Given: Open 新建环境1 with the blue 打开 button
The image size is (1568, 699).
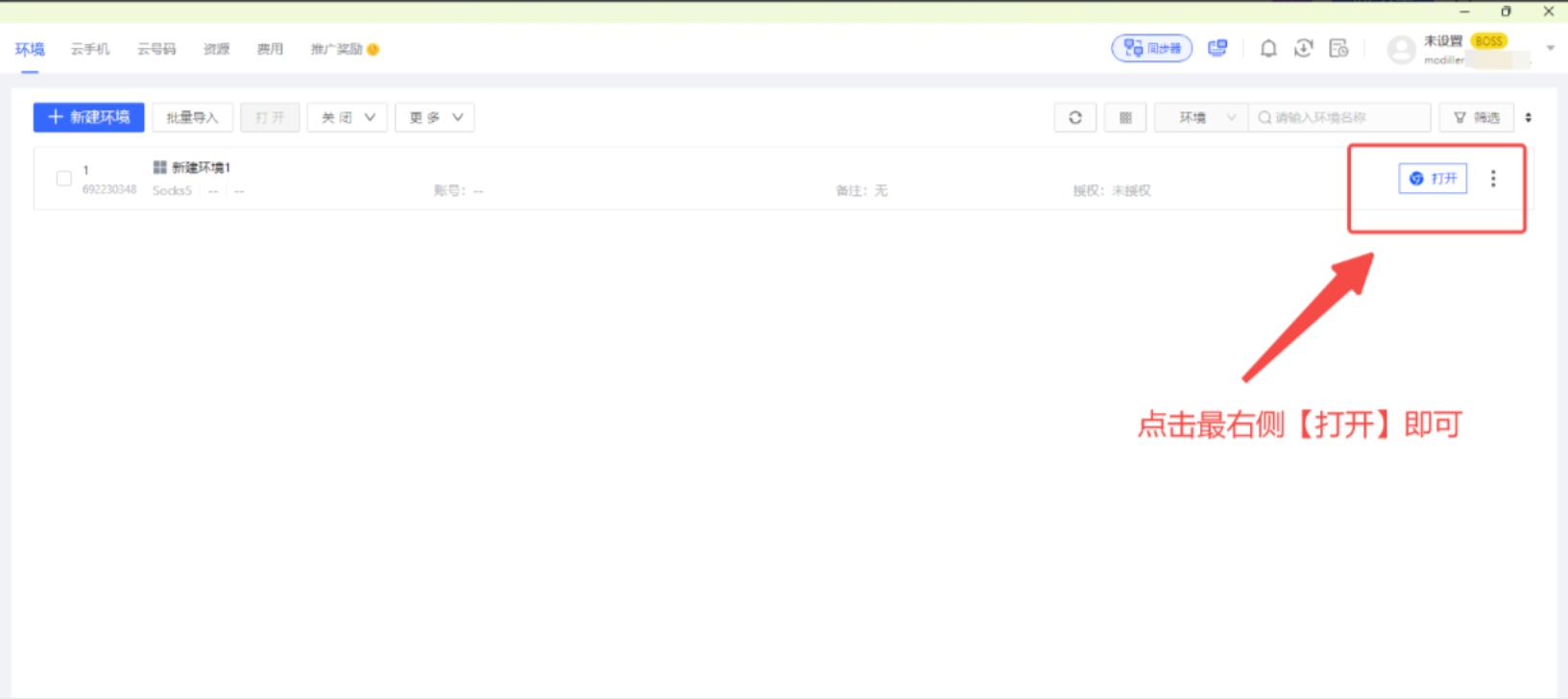Looking at the screenshot, I should coord(1432,179).
